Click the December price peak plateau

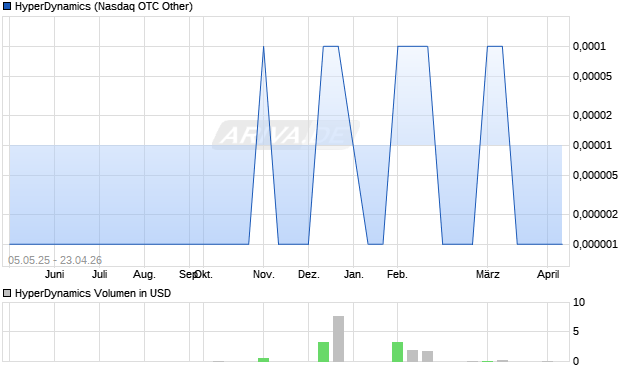click(331, 47)
